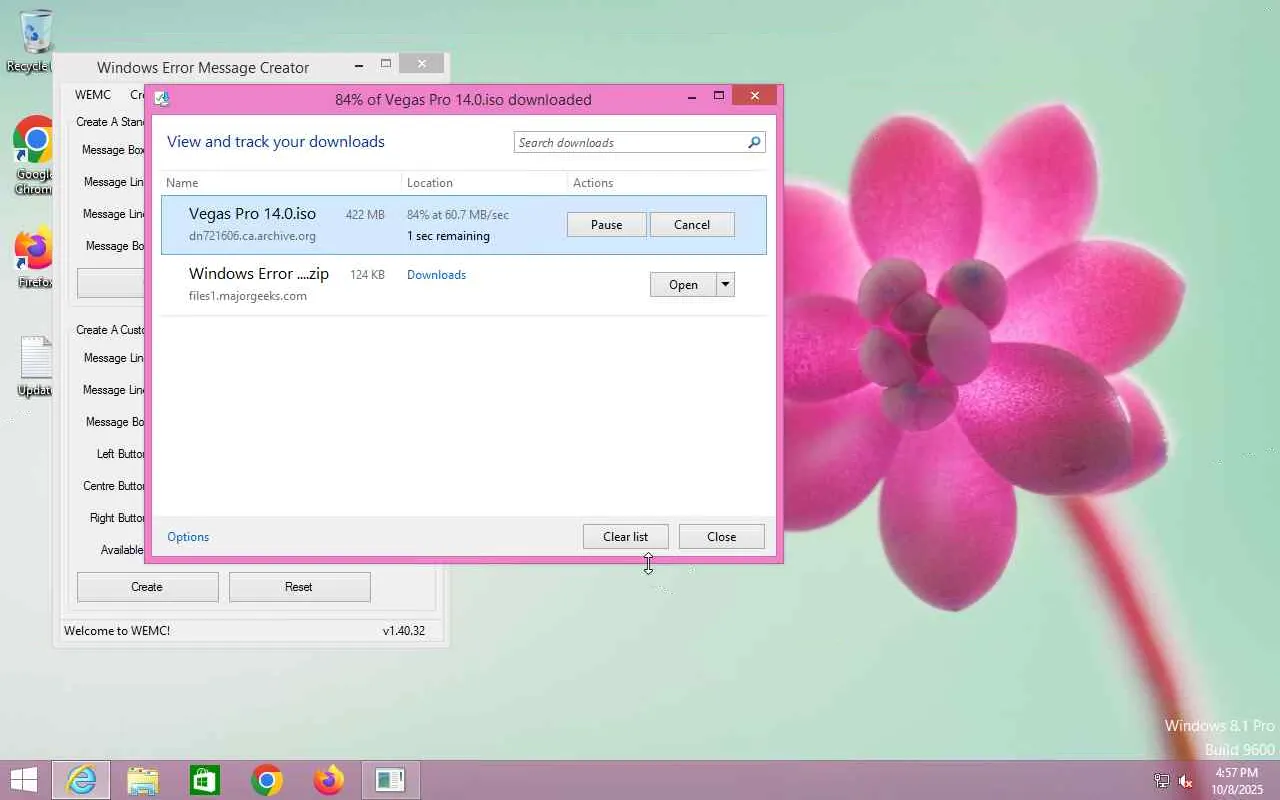Click the Reset button in WEMC window
Image resolution: width=1280 pixels, height=800 pixels.
(x=299, y=587)
